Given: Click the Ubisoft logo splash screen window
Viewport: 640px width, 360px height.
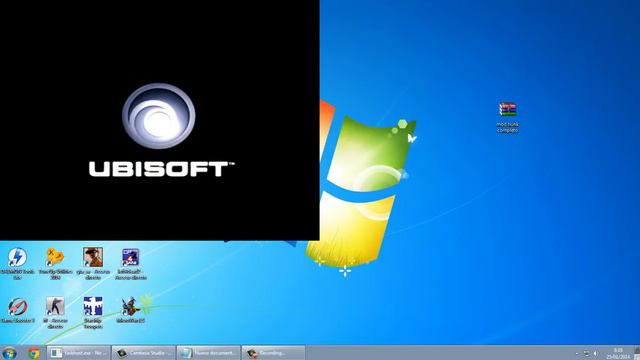Looking at the screenshot, I should click(x=160, y=120).
